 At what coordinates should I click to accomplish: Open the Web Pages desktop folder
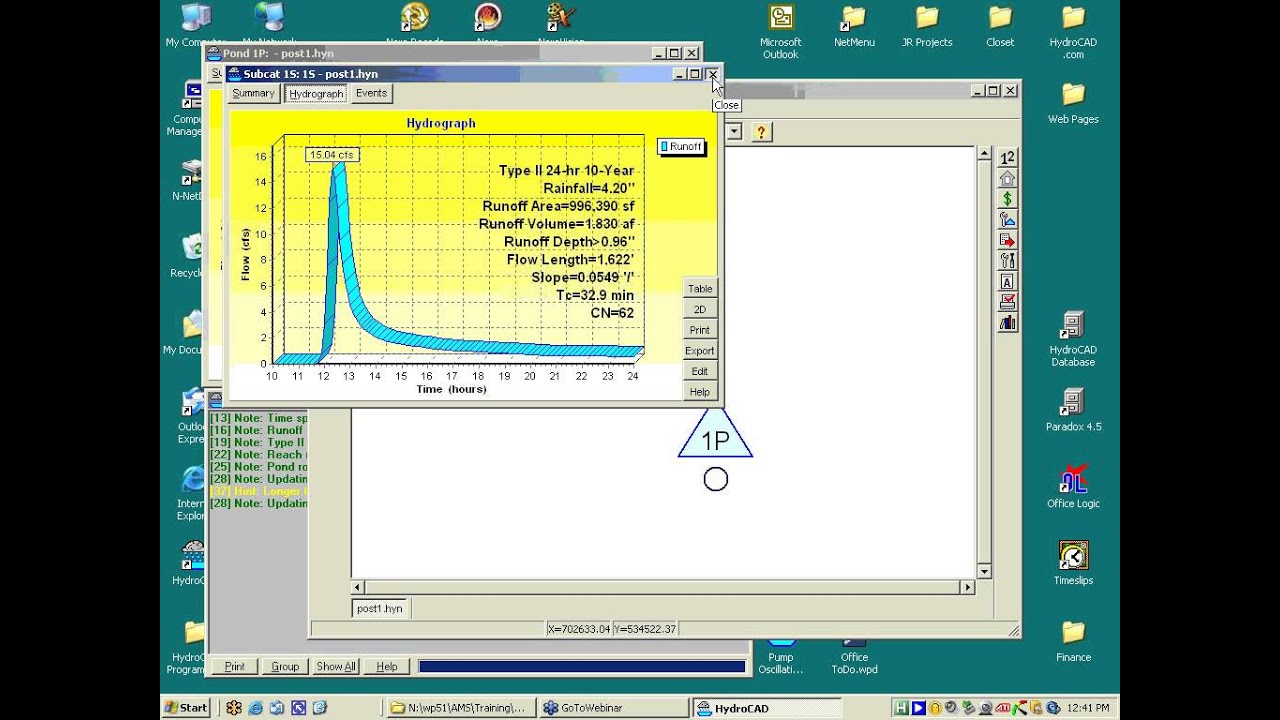coord(1073,101)
